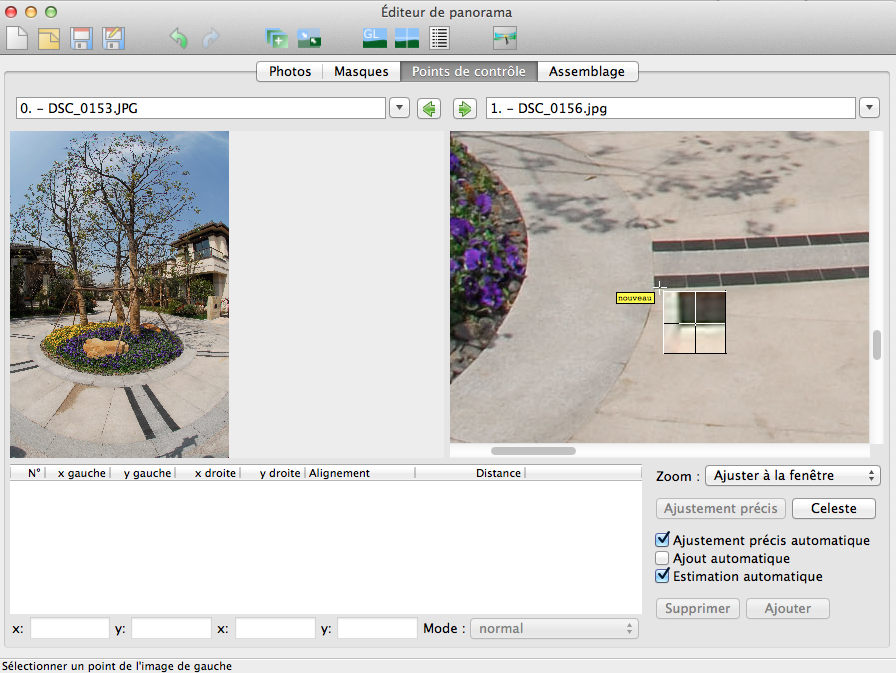Disable Ajustement précis automatique checkbox
Viewport: 896px width, 673px height.
pos(662,540)
